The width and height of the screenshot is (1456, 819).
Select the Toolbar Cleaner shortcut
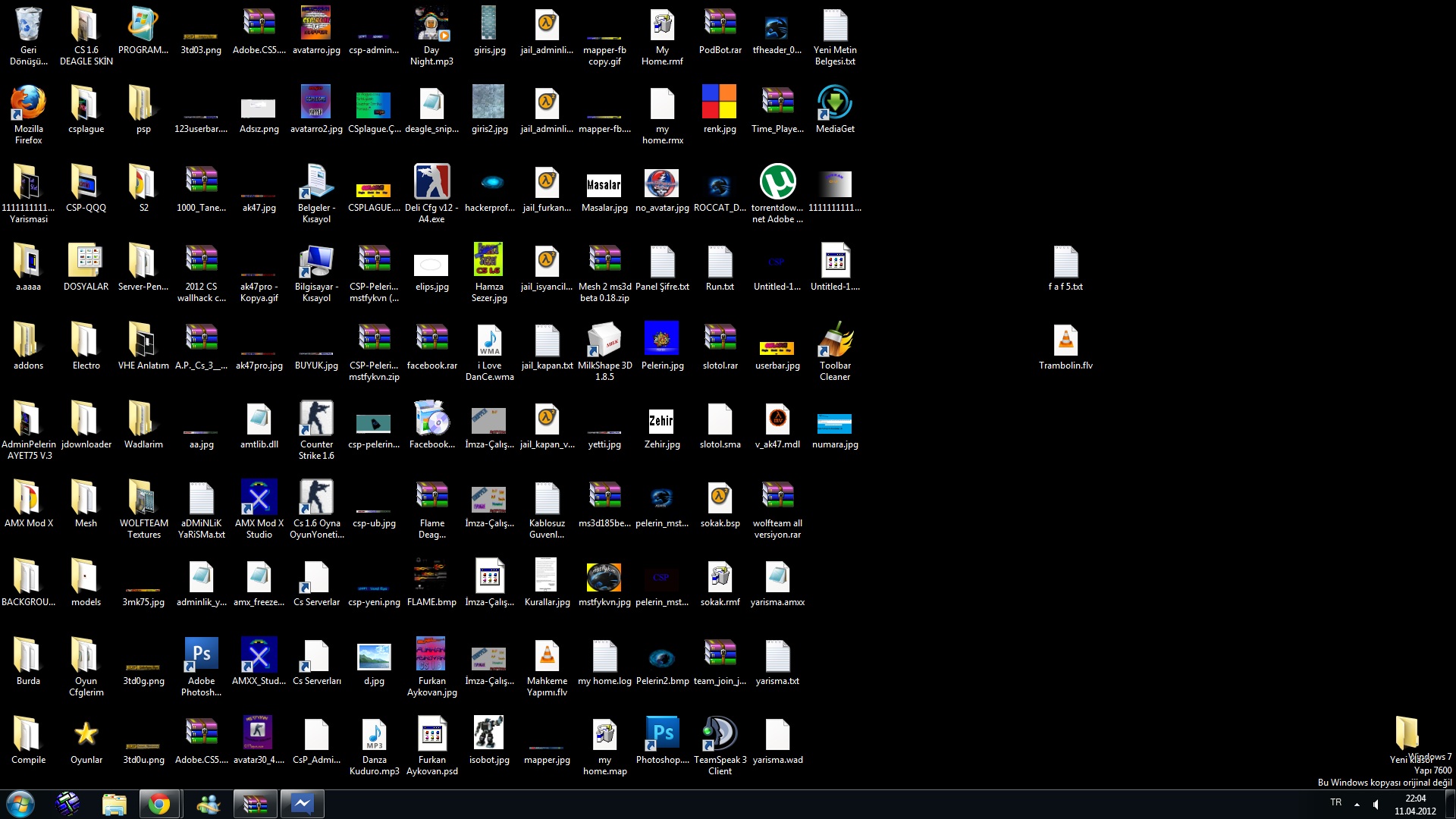(x=835, y=340)
